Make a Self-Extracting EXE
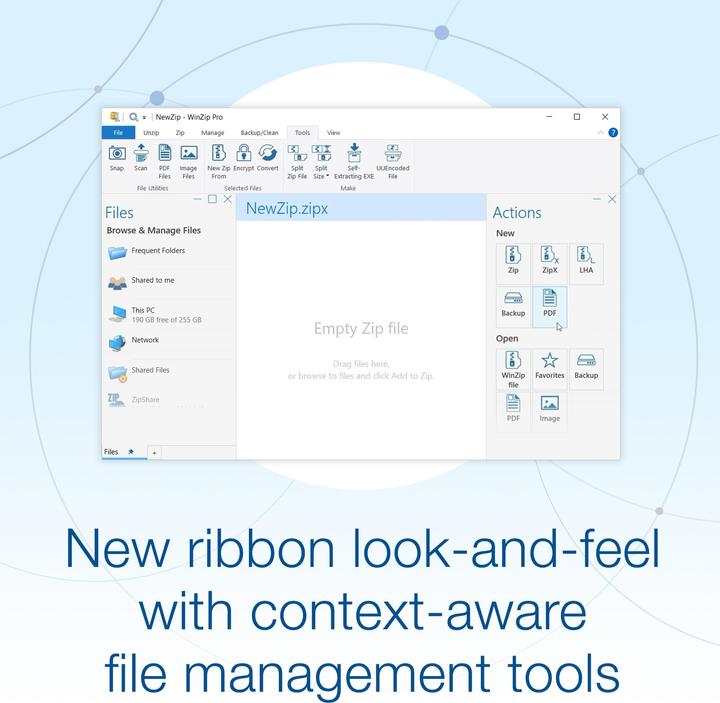 354,162
